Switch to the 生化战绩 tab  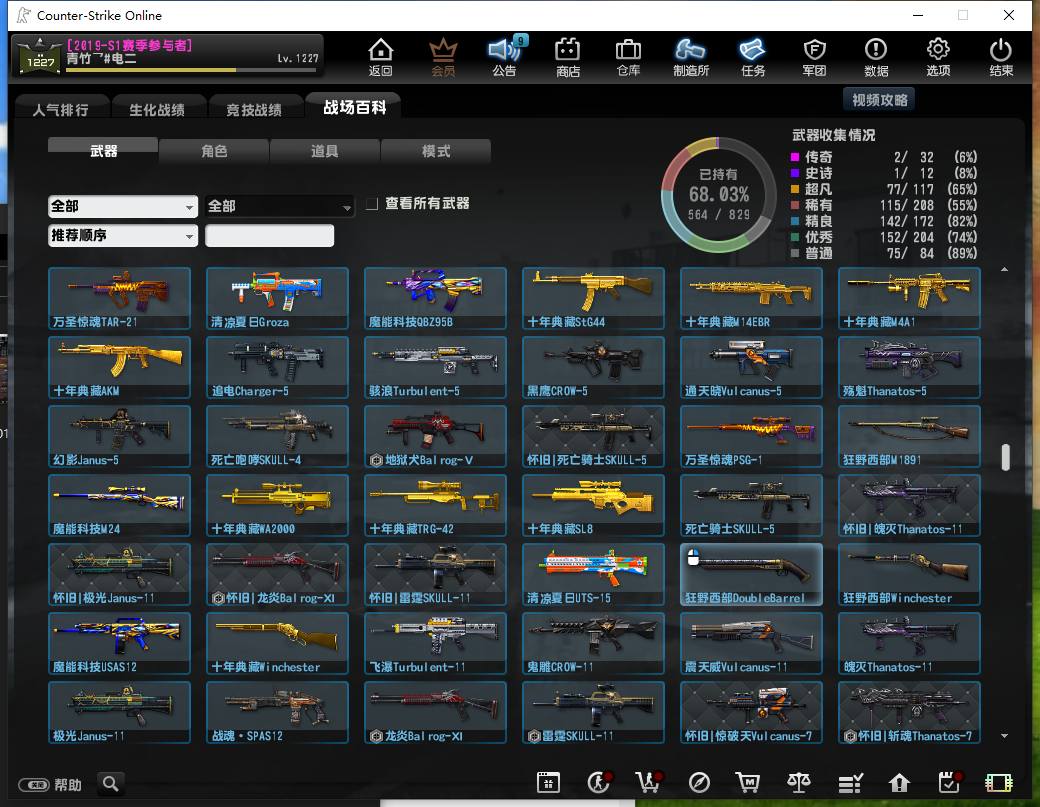[x=157, y=109]
